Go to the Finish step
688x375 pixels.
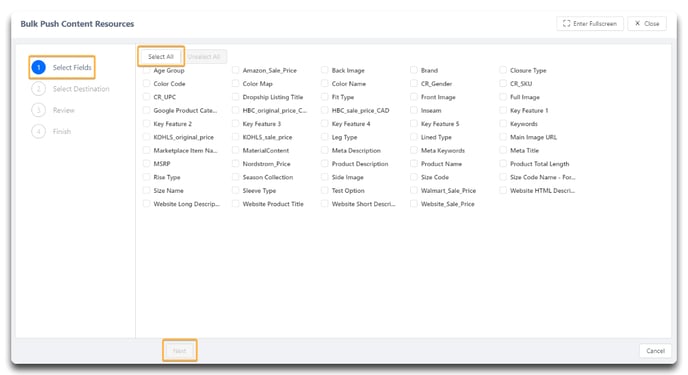point(51,131)
